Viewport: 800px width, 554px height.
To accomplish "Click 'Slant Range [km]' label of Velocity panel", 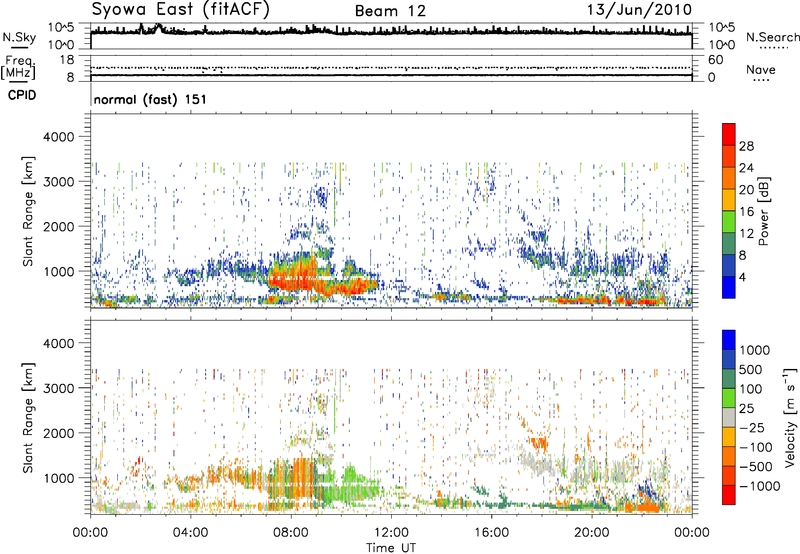I will 28,418.
